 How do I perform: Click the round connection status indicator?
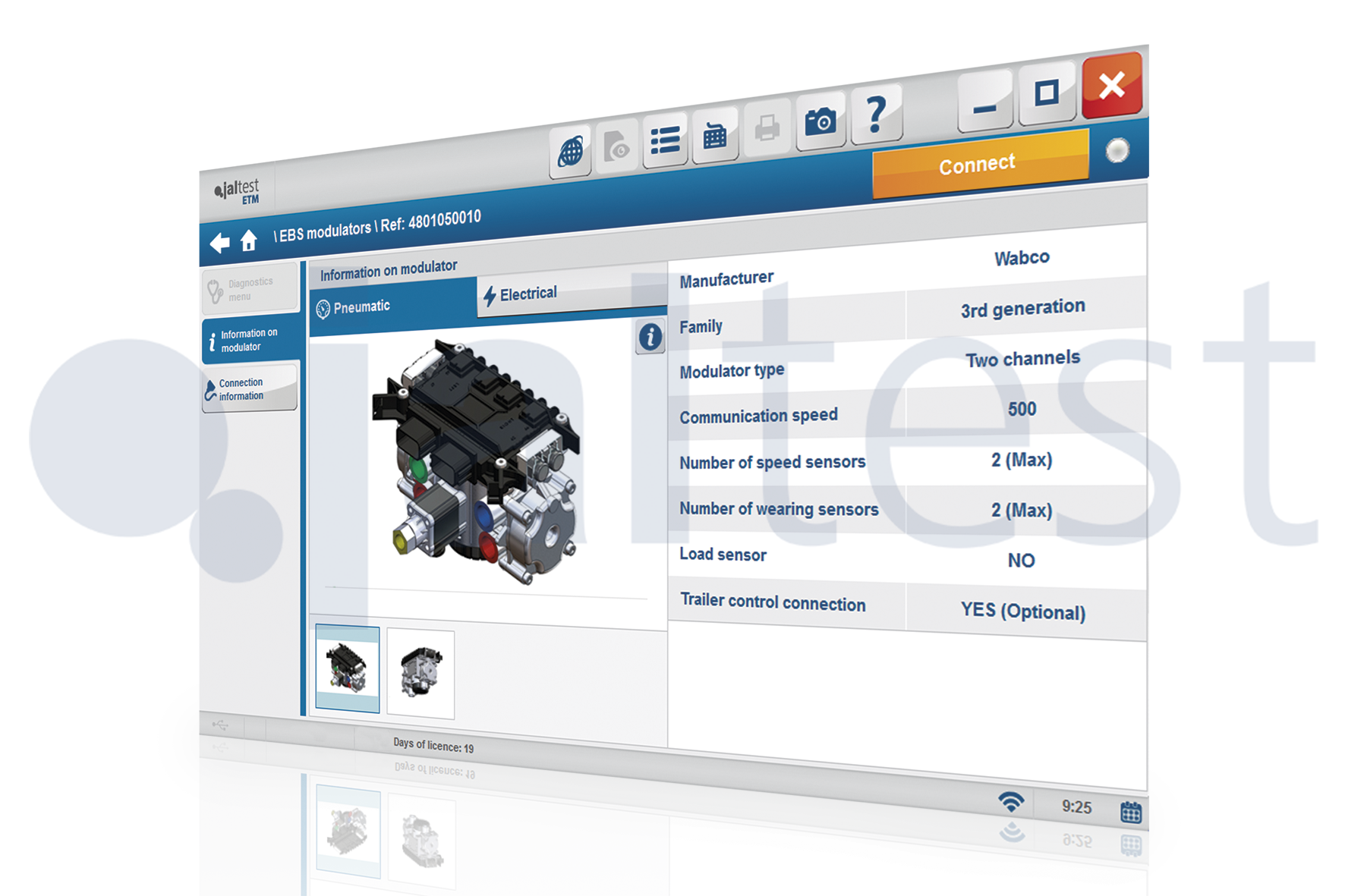click(1117, 150)
